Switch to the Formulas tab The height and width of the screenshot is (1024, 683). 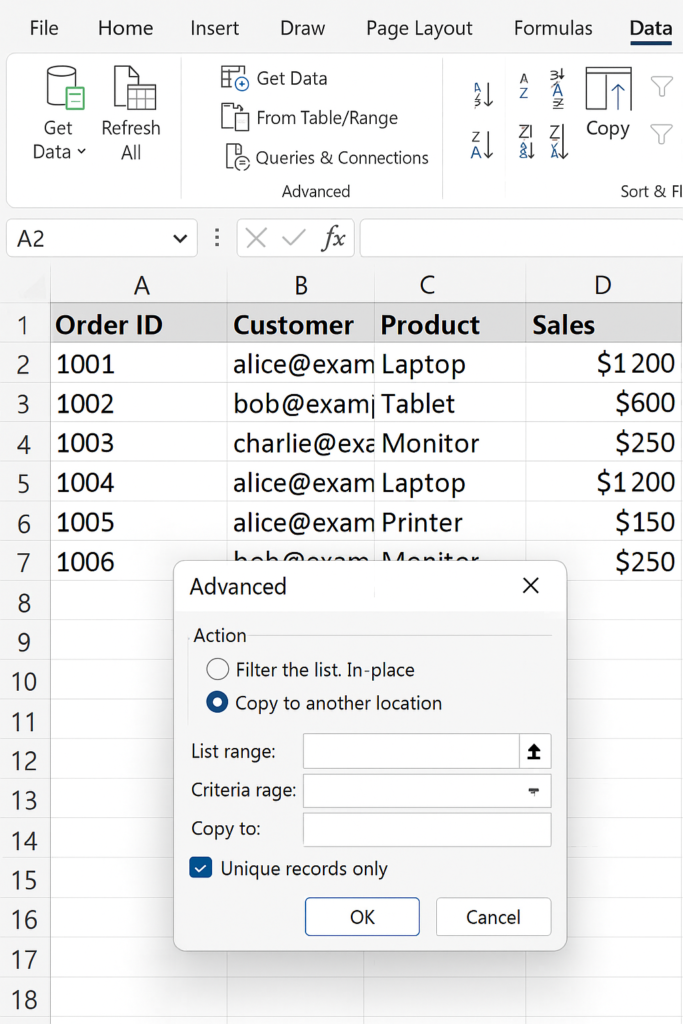[553, 28]
